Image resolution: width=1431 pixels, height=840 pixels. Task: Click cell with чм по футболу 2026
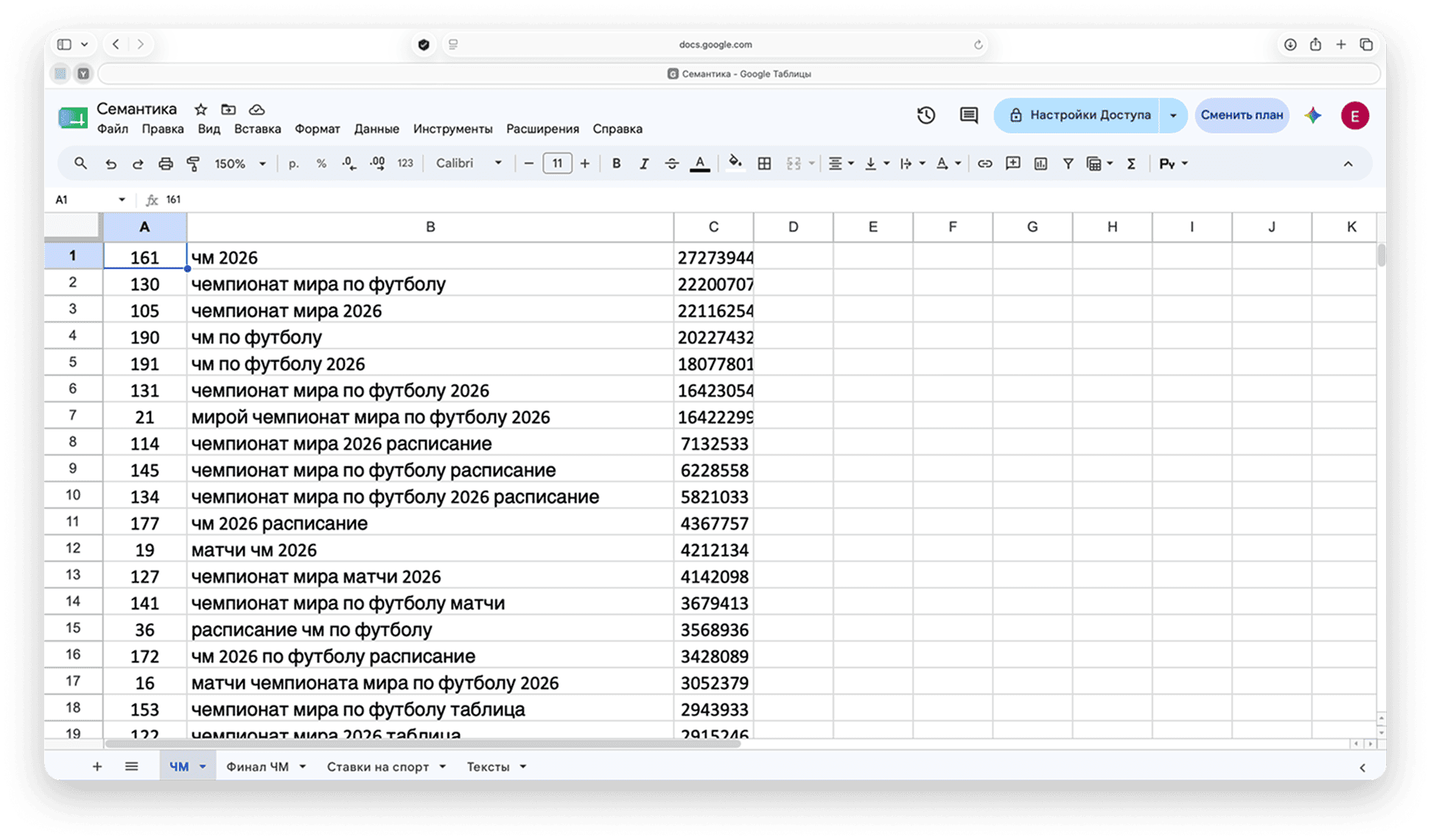point(430,364)
